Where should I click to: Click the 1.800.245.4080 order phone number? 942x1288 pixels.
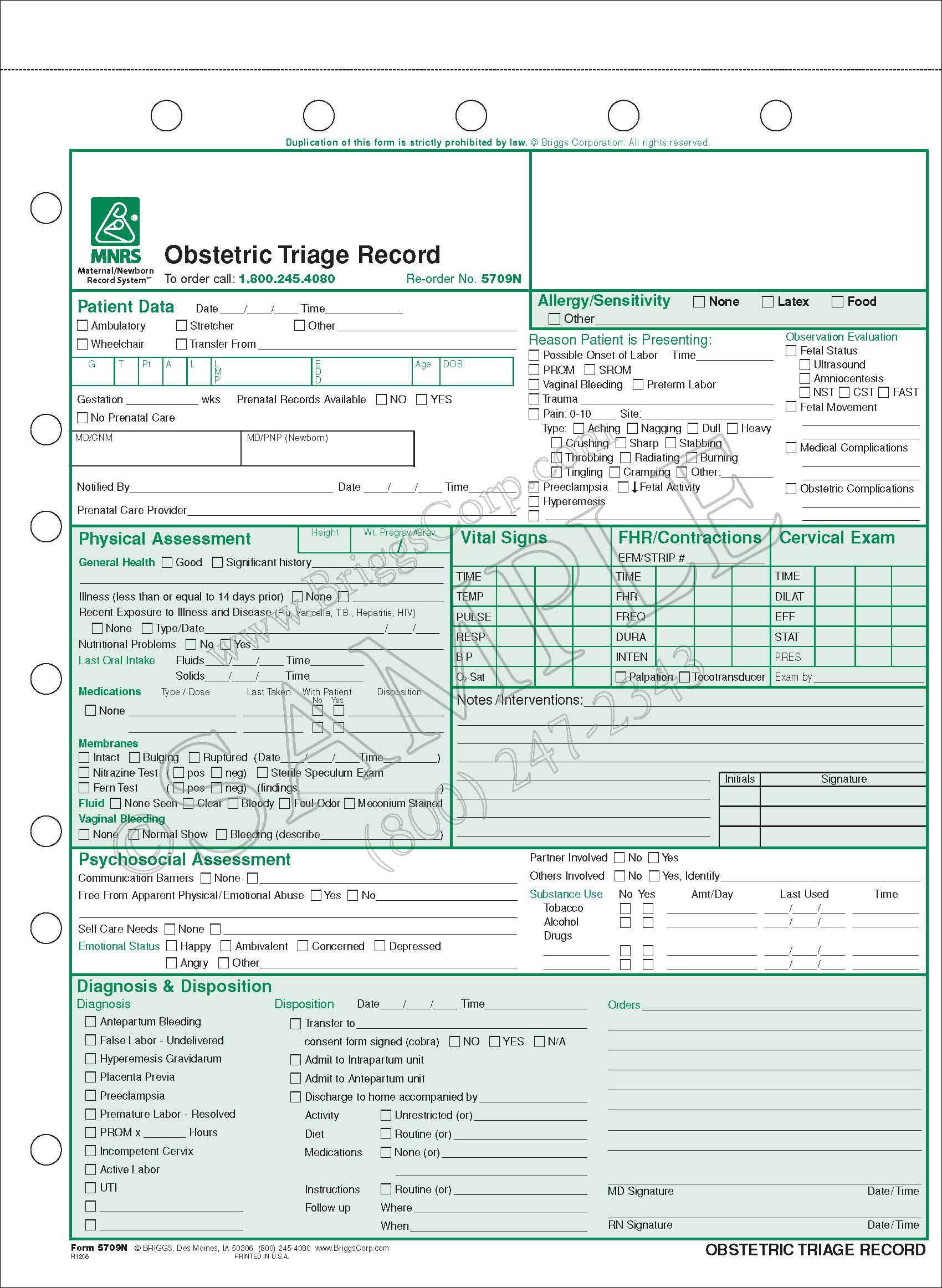point(287,279)
